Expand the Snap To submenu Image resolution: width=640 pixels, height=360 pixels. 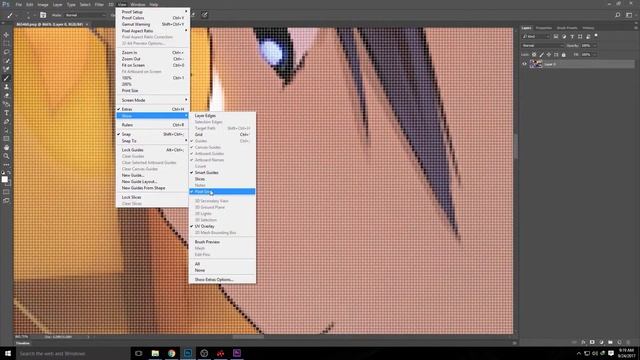(x=153, y=141)
